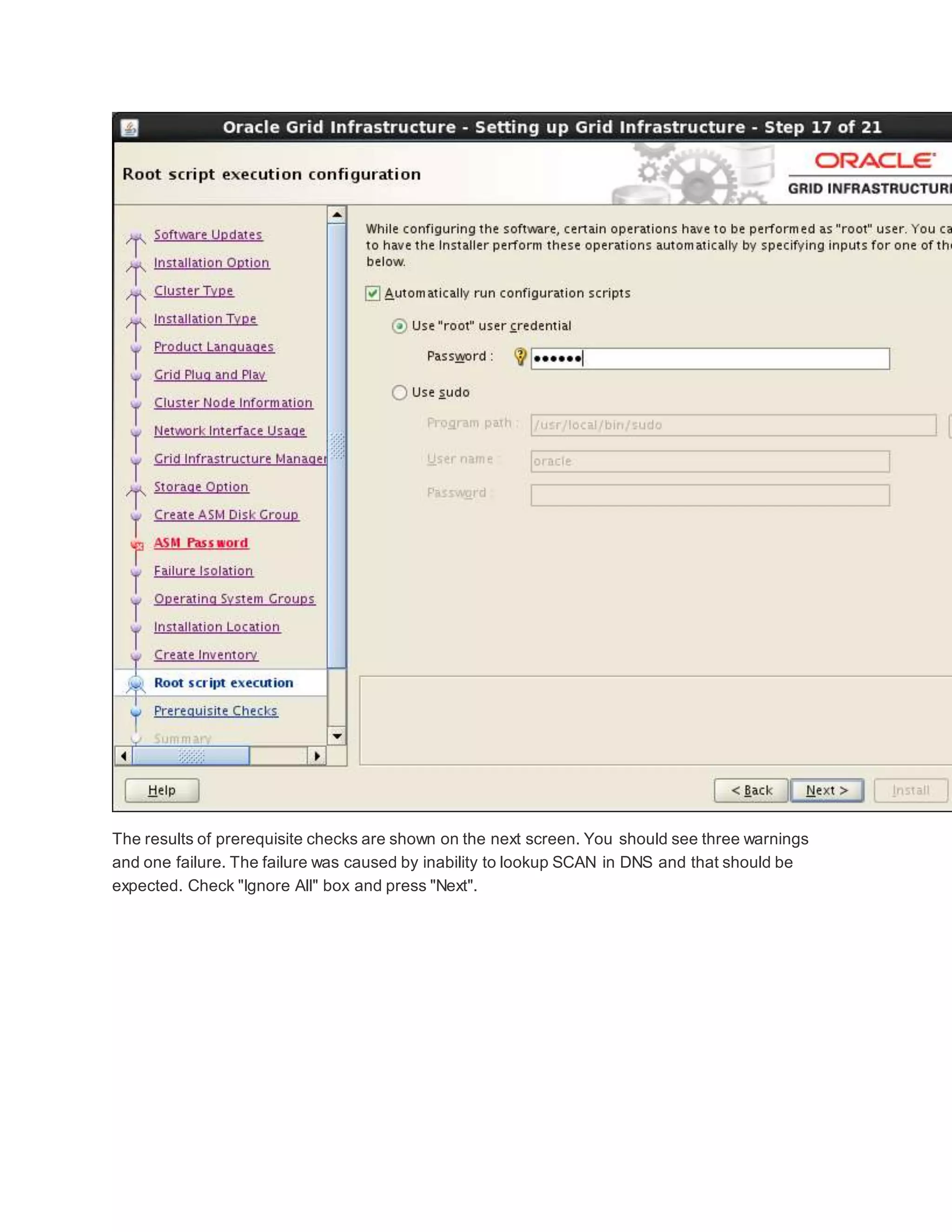This screenshot has width=952, height=1232.
Task: Go to Installation Type step
Action: [205, 319]
